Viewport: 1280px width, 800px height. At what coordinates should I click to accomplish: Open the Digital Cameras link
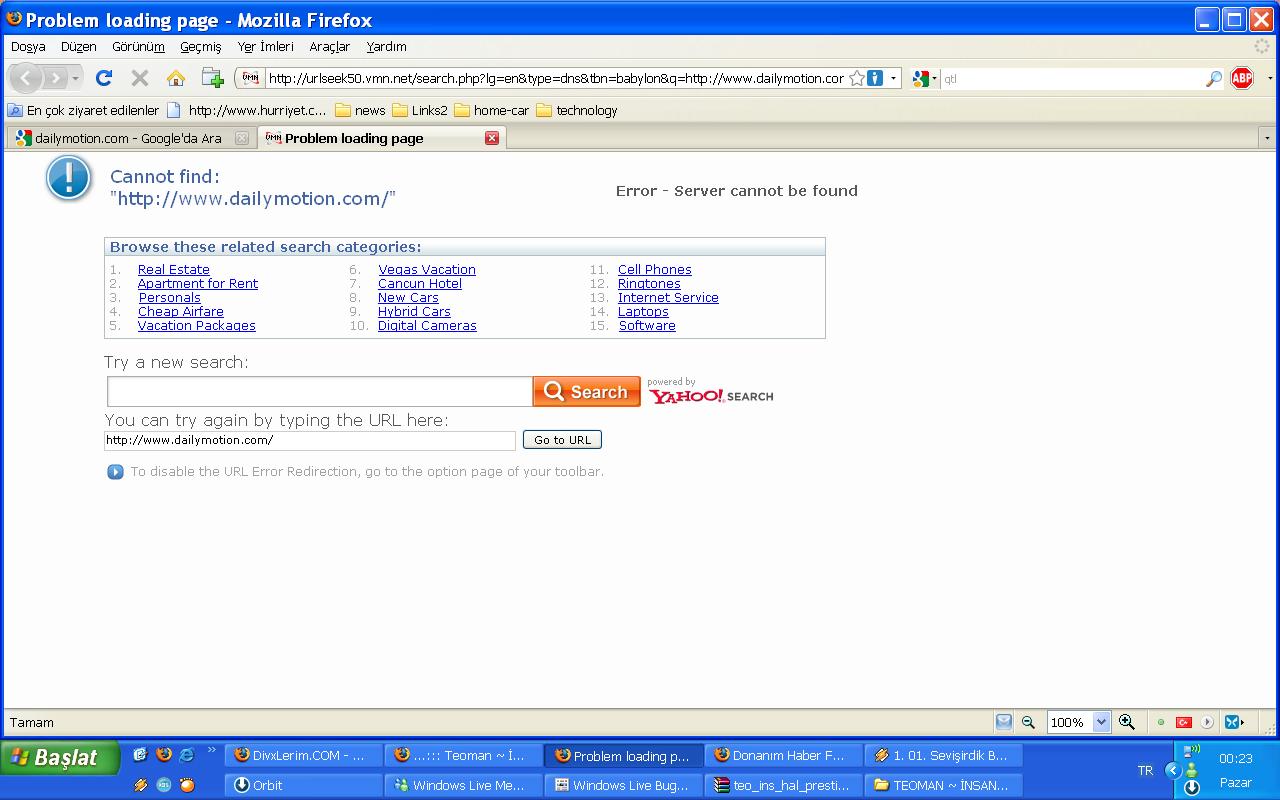click(x=427, y=326)
